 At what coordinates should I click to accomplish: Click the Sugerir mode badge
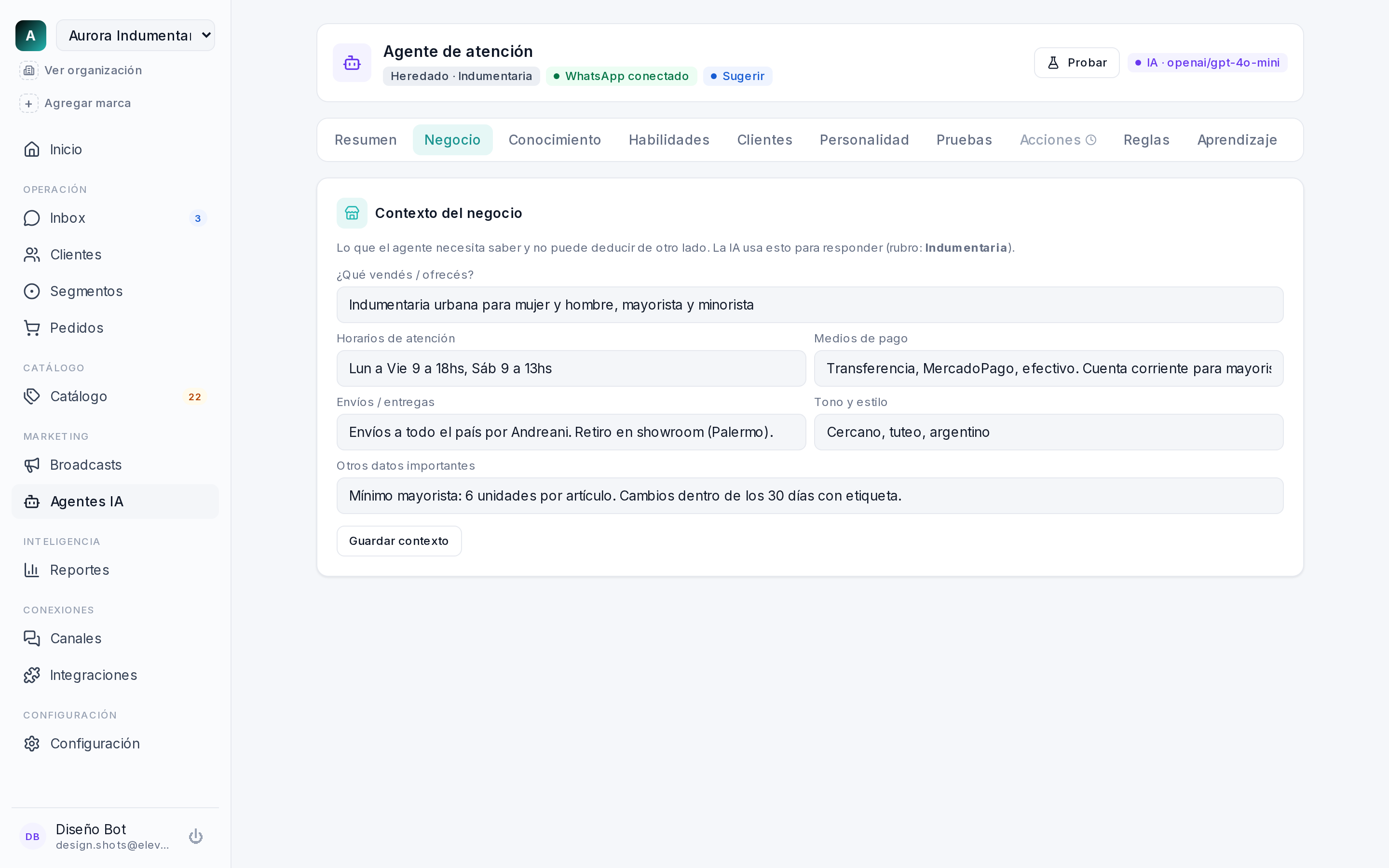(737, 76)
